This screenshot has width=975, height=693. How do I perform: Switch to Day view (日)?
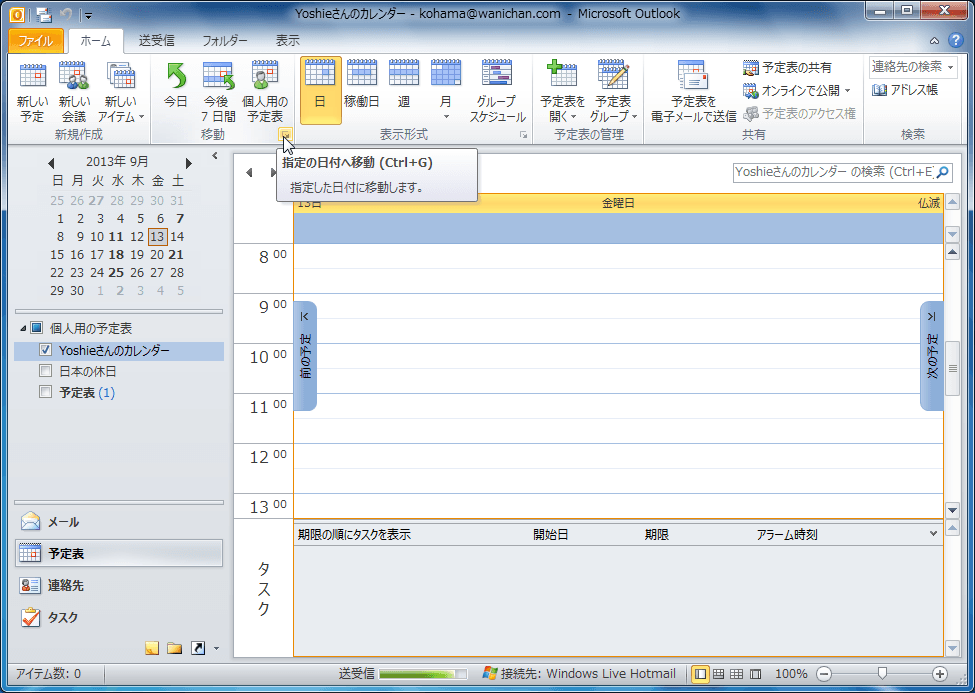click(x=320, y=91)
